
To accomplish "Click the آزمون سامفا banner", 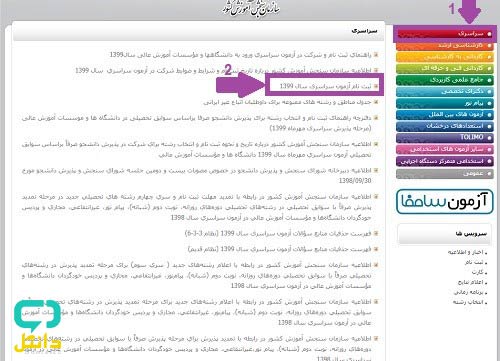I will tap(445, 202).
